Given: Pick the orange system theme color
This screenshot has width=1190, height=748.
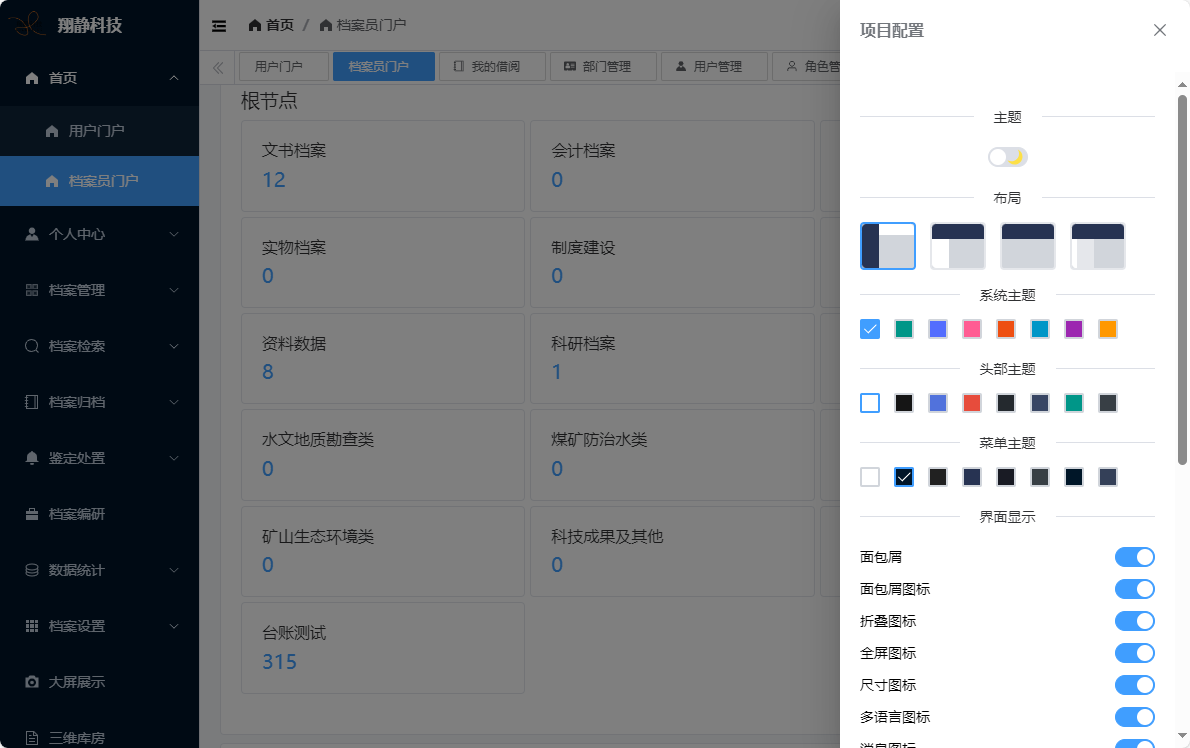Looking at the screenshot, I should [1107, 329].
